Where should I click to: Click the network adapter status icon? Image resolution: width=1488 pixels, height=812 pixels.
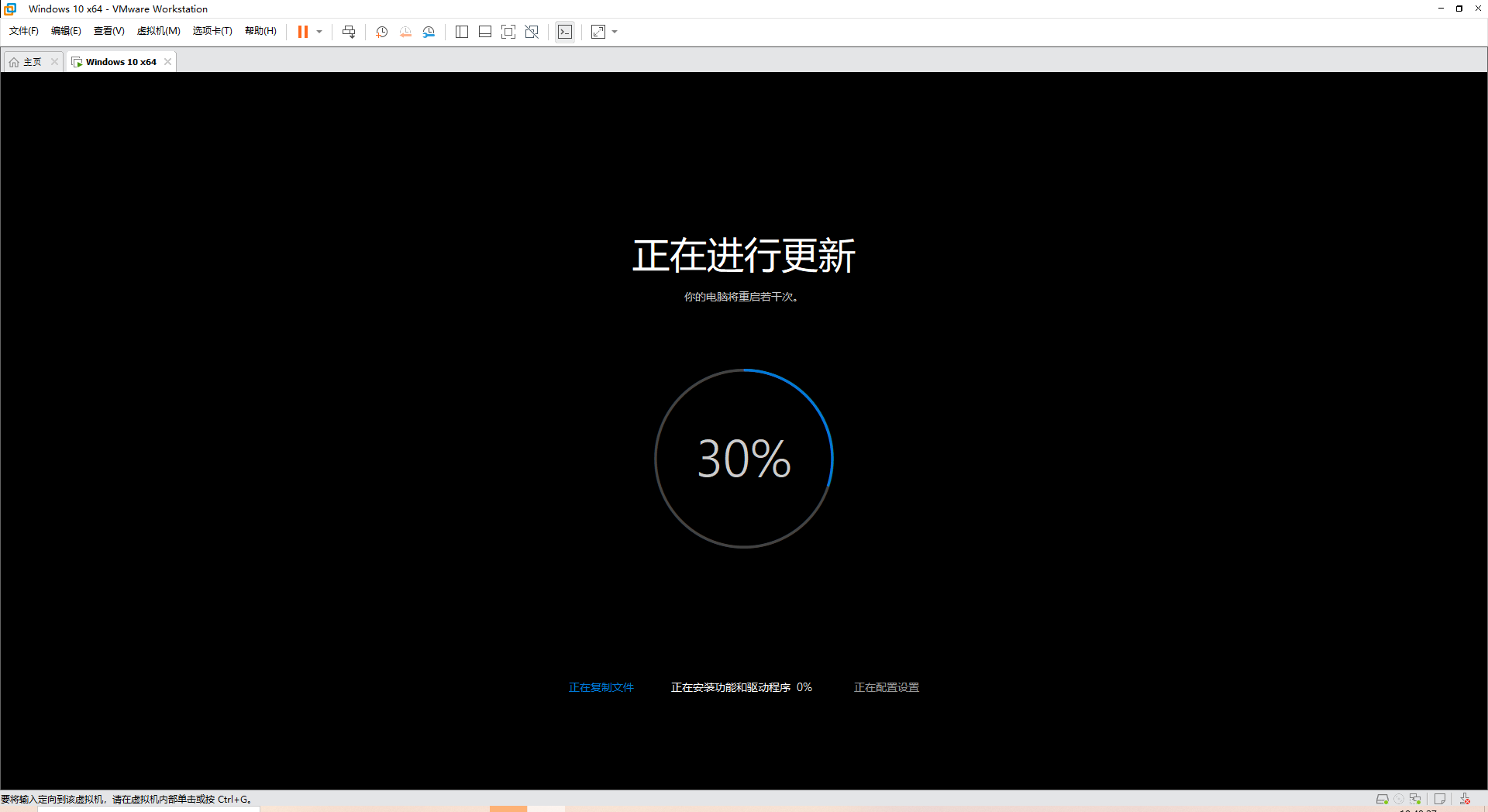(x=1415, y=799)
